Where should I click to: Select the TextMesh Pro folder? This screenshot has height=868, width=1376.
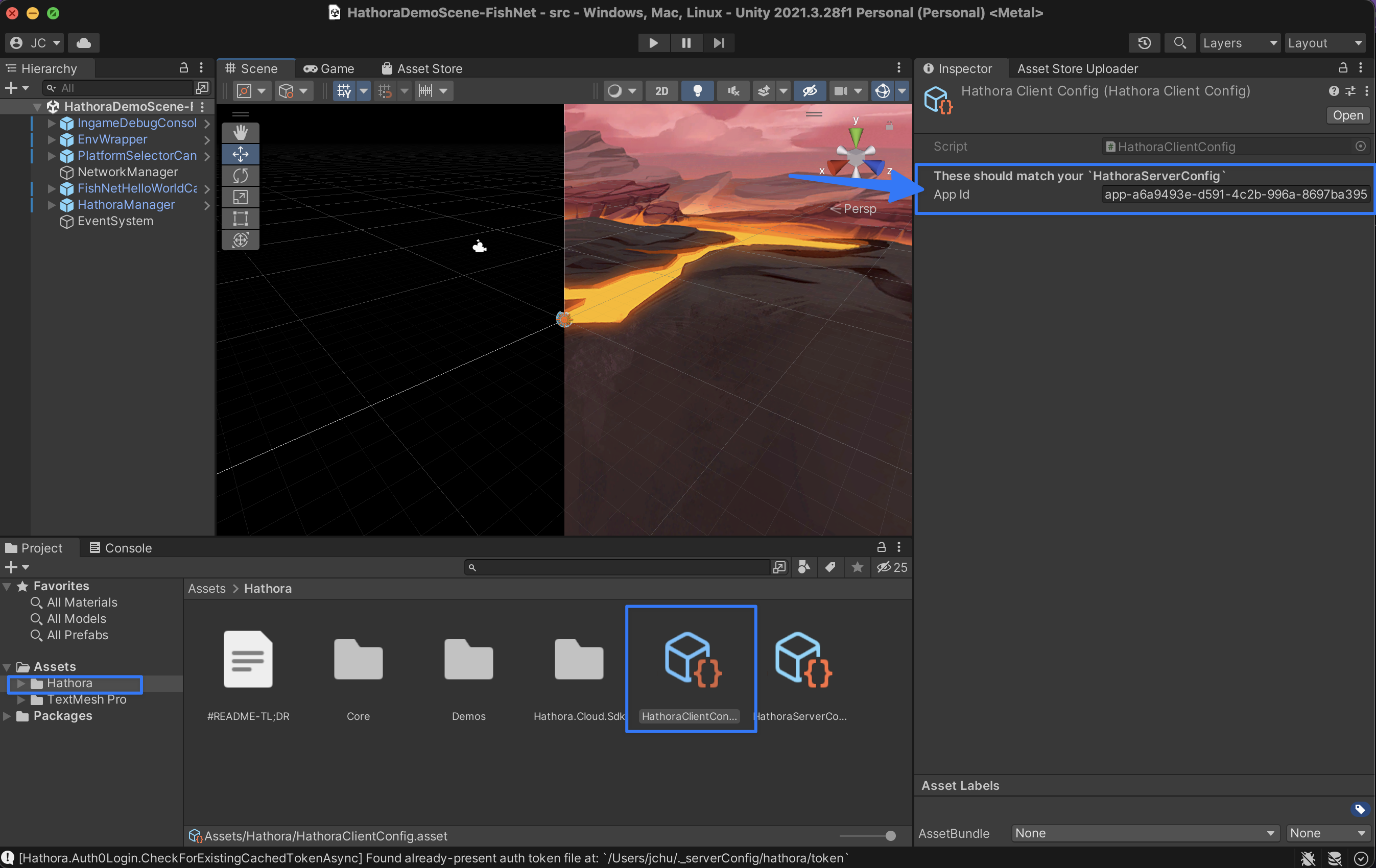tap(86, 700)
